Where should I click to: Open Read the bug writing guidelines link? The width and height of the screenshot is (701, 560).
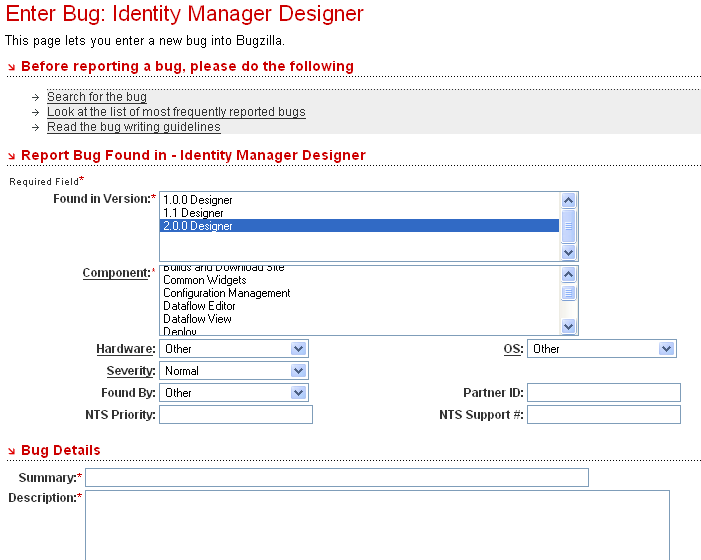(x=133, y=127)
